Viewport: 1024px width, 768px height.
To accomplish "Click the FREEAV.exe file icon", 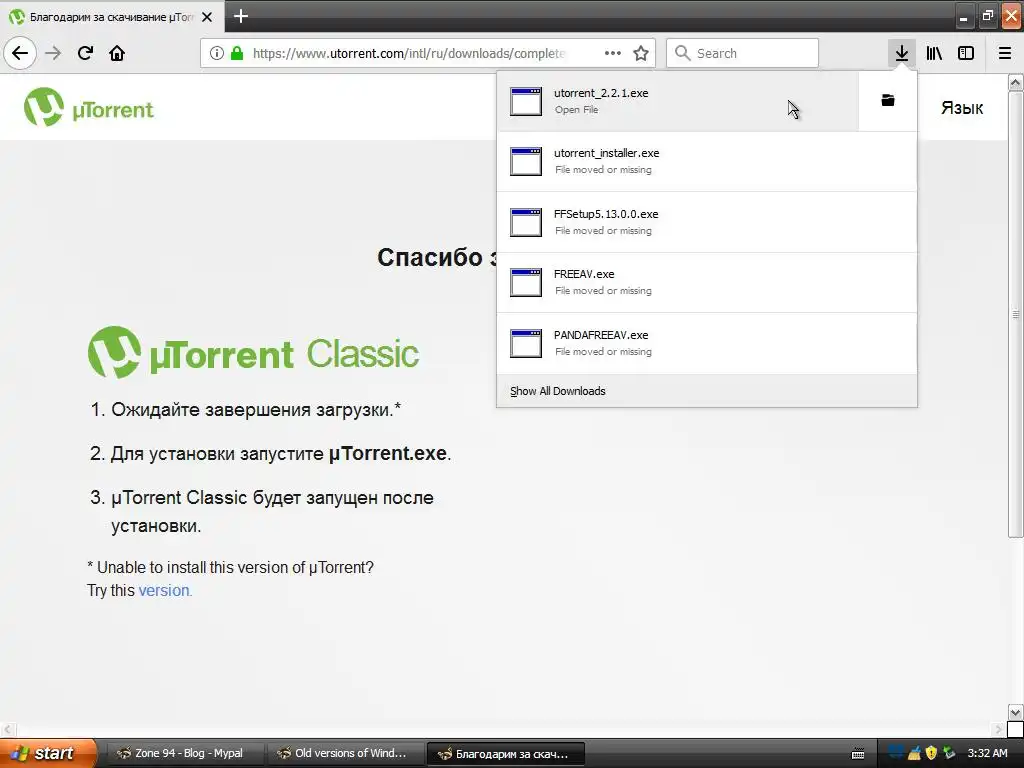I will click(526, 282).
